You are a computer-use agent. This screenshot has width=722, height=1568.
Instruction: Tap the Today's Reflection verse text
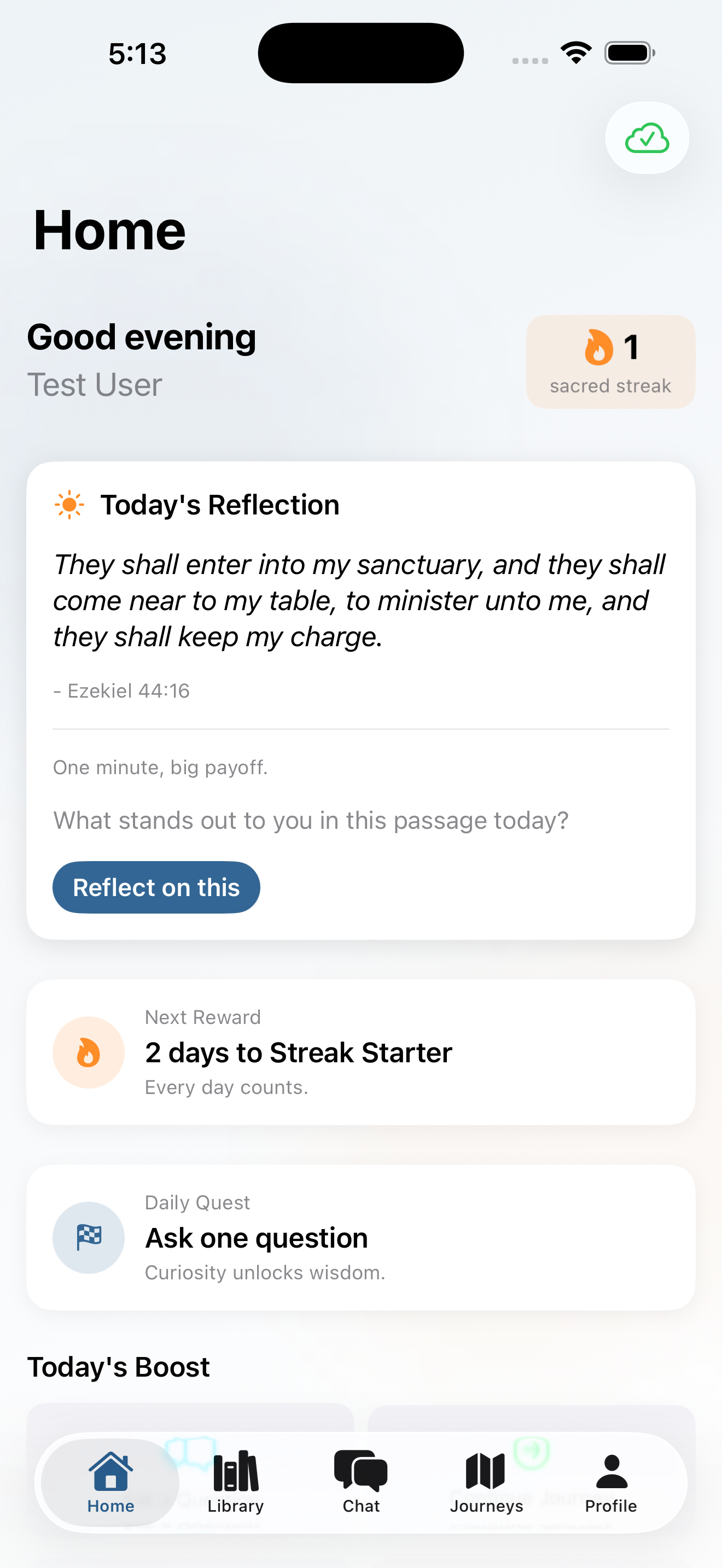359,601
